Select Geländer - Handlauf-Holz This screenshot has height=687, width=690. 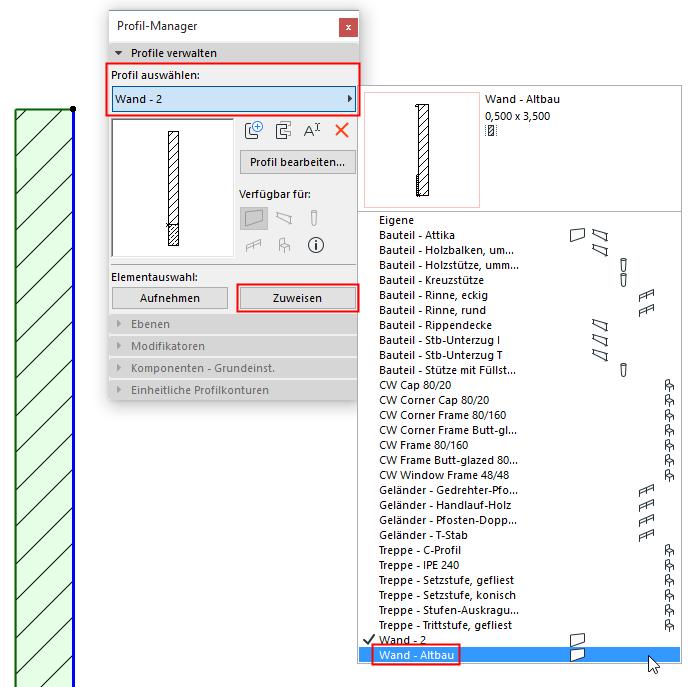(x=519, y=505)
